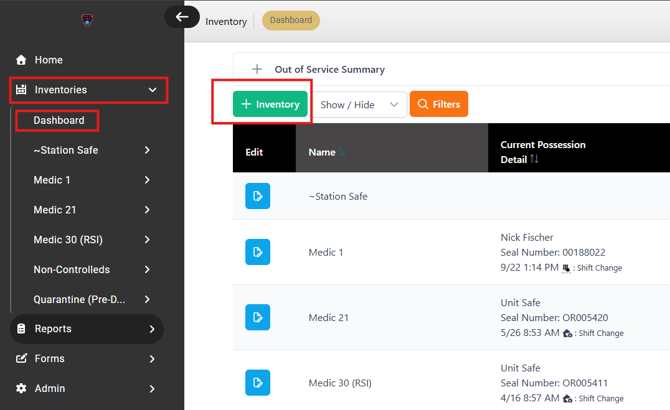Click Seal Number: 00188022 text

coord(553,252)
